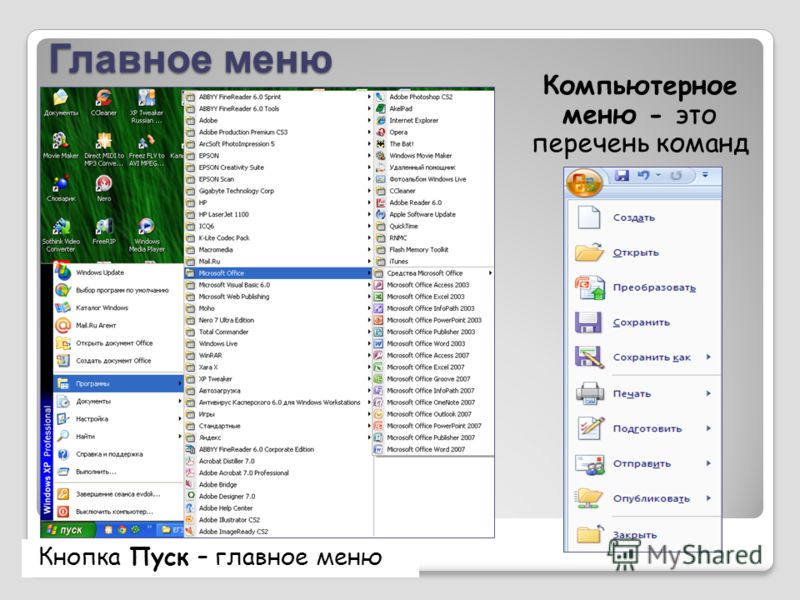Click the Undo icon in quick access toolbar
This screenshot has width=800, height=600.
(x=643, y=176)
